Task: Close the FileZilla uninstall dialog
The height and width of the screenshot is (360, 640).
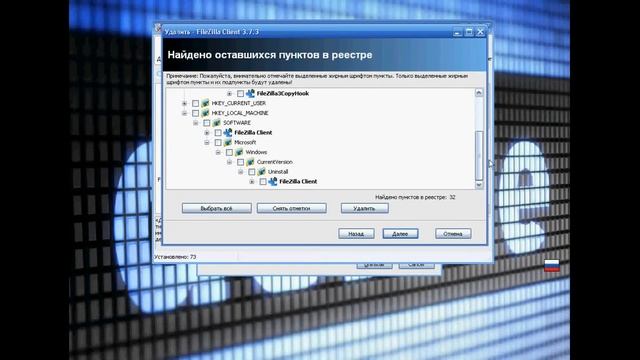Action: 480,32
